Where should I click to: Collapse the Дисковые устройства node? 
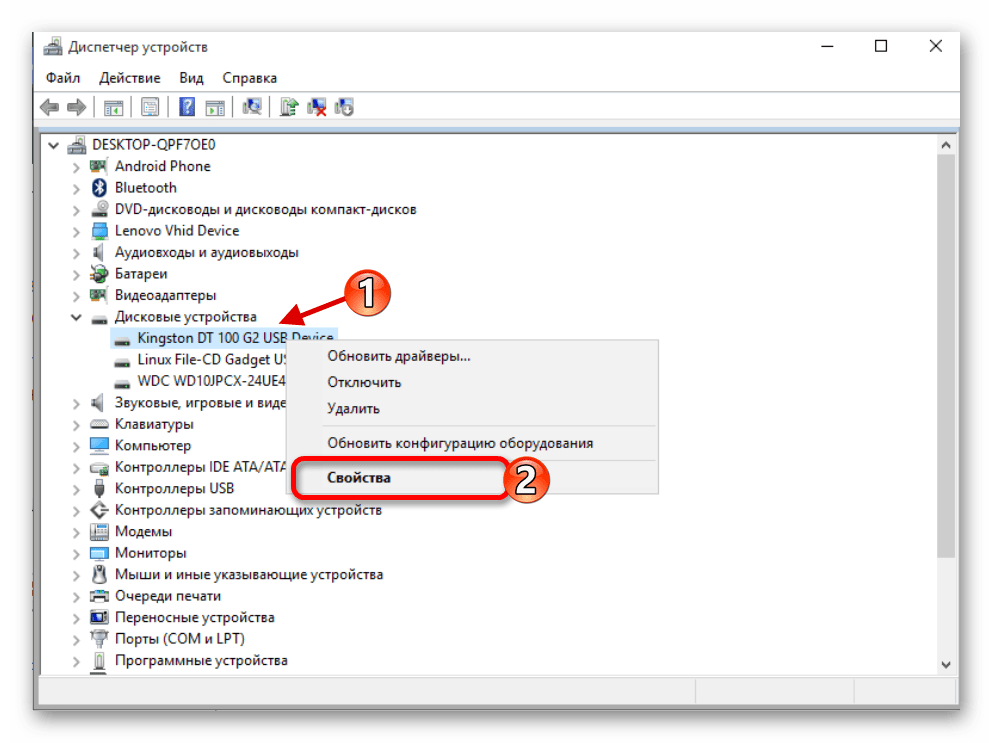[x=76, y=317]
